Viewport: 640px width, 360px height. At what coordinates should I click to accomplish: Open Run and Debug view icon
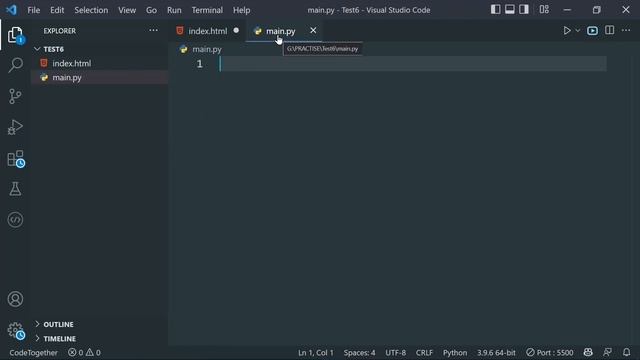click(15, 127)
